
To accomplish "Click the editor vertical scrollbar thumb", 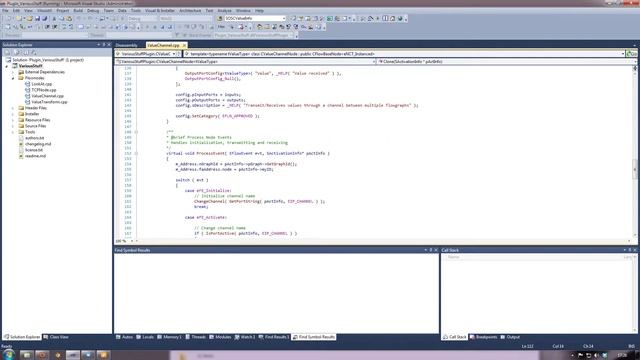I will click(x=635, y=169).
